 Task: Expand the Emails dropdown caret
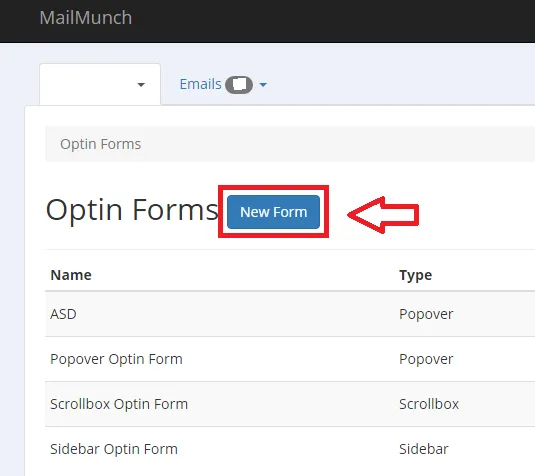(x=263, y=85)
